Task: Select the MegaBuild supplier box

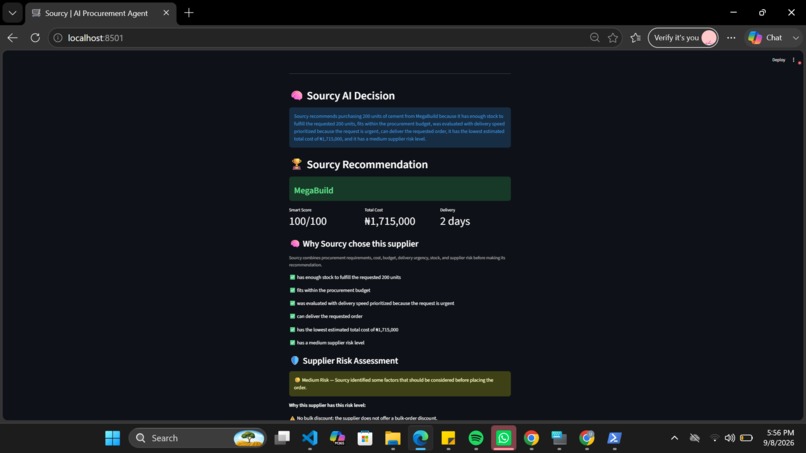Action: pyautogui.click(x=400, y=189)
